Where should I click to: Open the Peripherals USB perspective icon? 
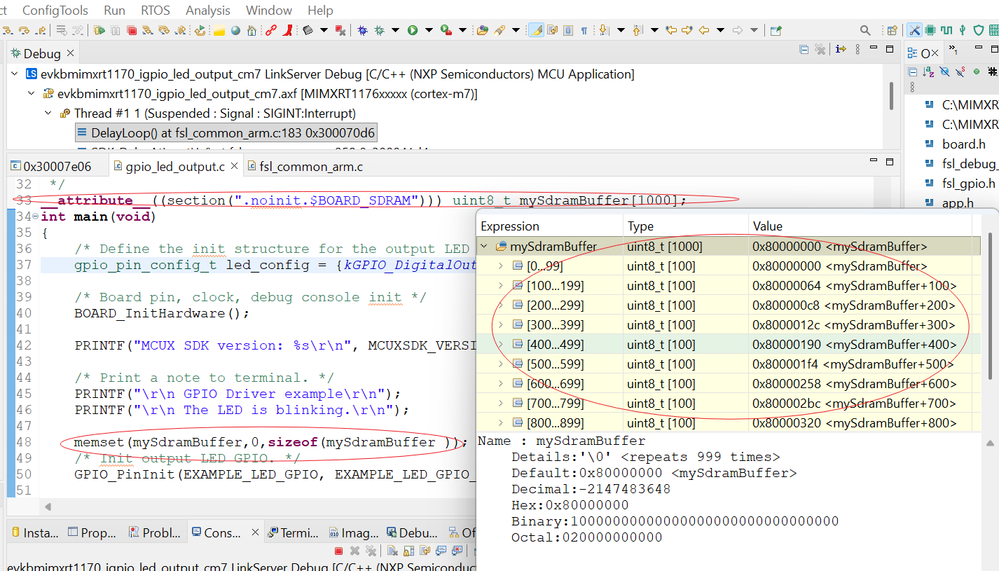[x=962, y=30]
